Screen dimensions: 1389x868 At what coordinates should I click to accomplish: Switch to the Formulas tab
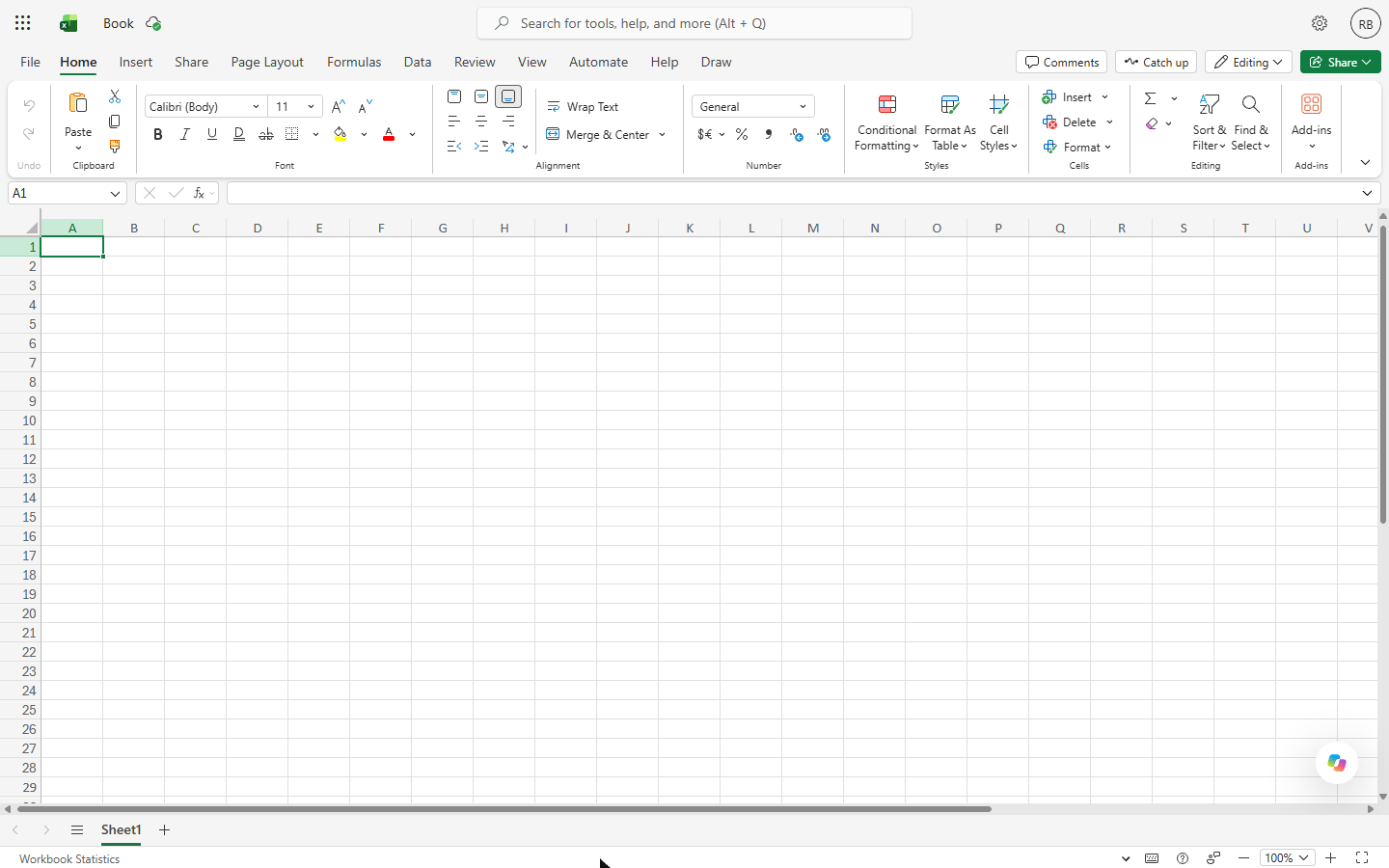tap(354, 62)
